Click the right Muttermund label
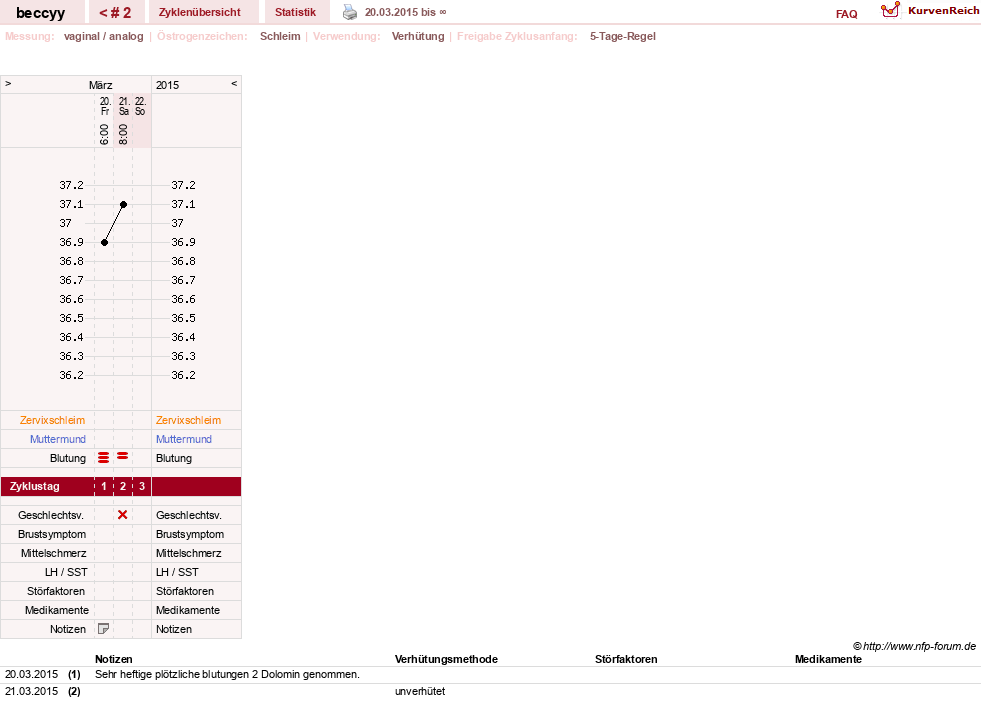981x718 pixels. pyautogui.click(x=184, y=439)
